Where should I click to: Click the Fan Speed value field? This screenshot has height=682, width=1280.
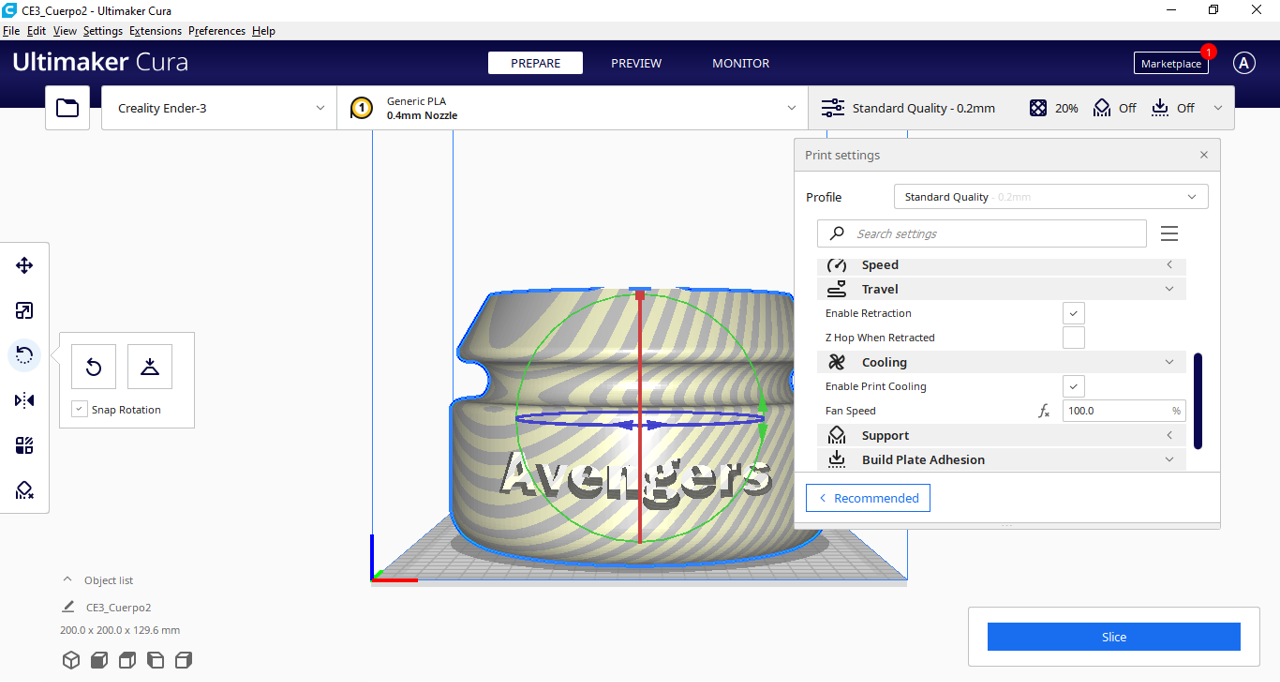coord(1124,411)
